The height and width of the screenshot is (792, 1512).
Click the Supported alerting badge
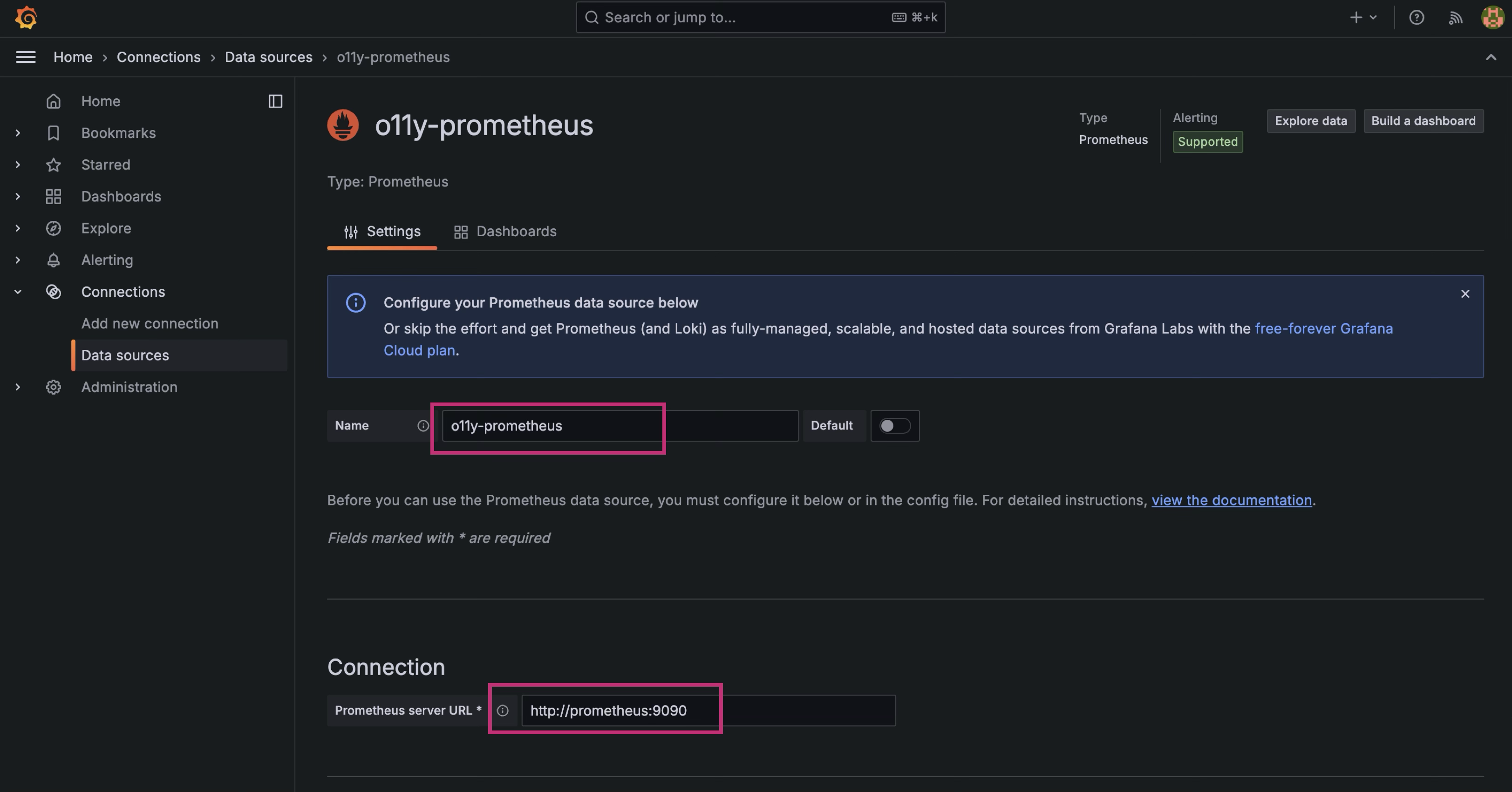pyautogui.click(x=1207, y=142)
